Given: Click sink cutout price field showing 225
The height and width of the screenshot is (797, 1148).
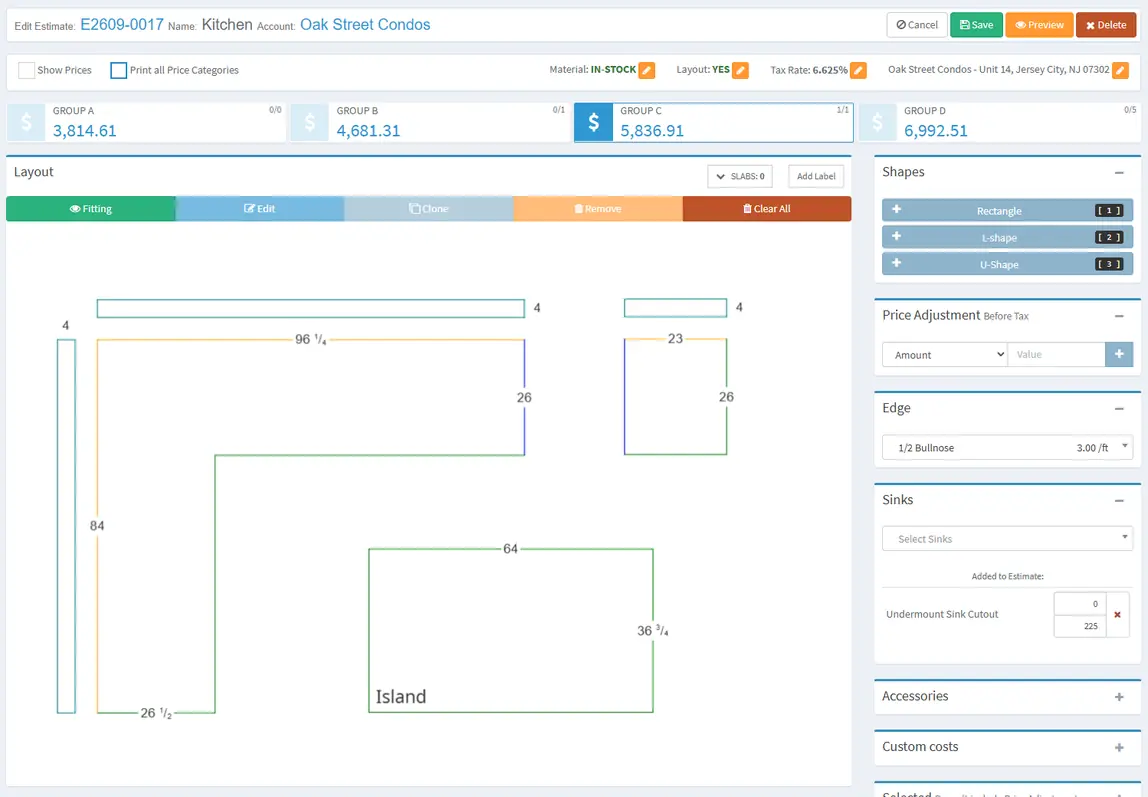Looking at the screenshot, I should pos(1079,626).
